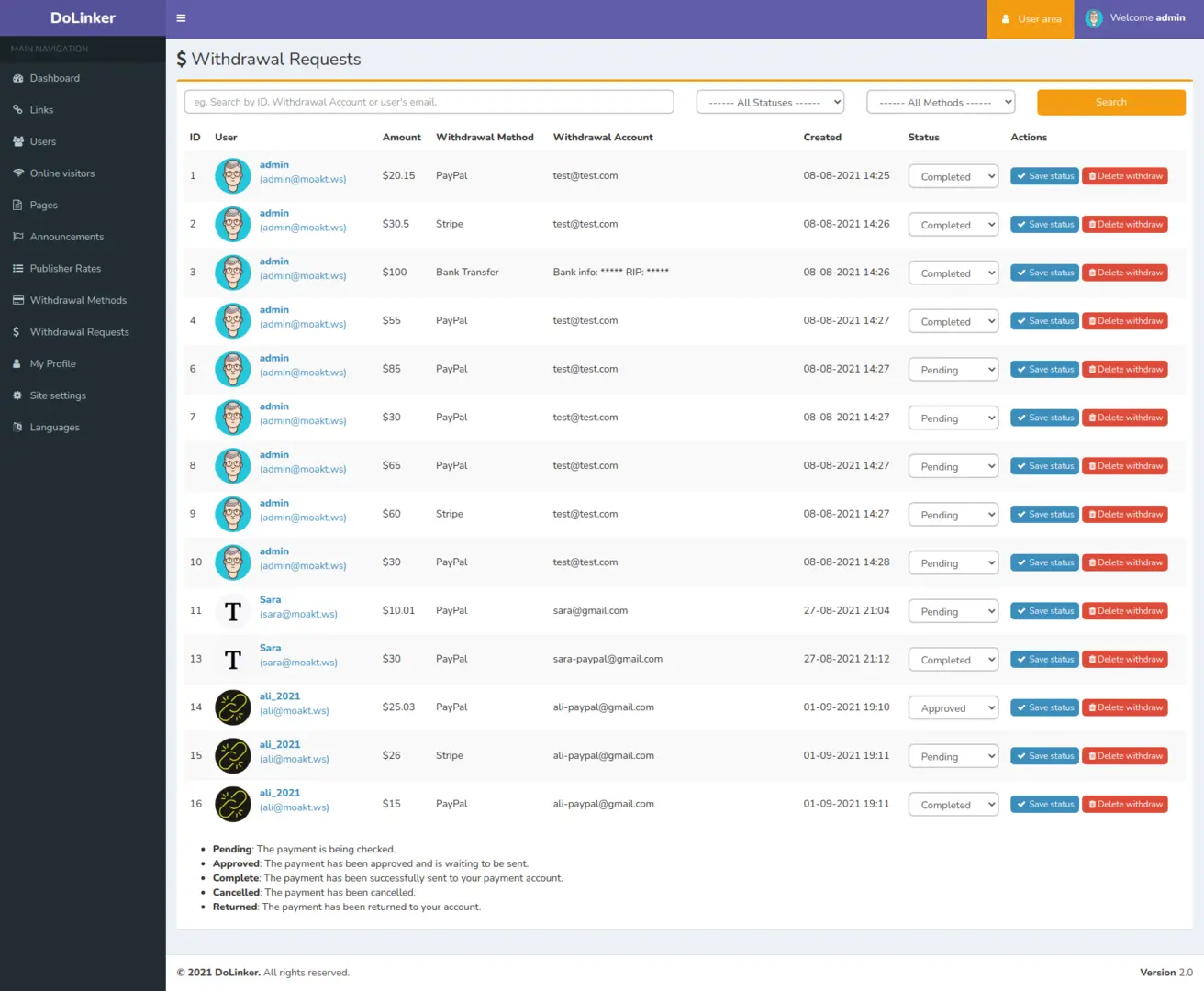Open the status dropdown for request ID 9
This screenshot has width=1204, height=991.
coord(953,515)
